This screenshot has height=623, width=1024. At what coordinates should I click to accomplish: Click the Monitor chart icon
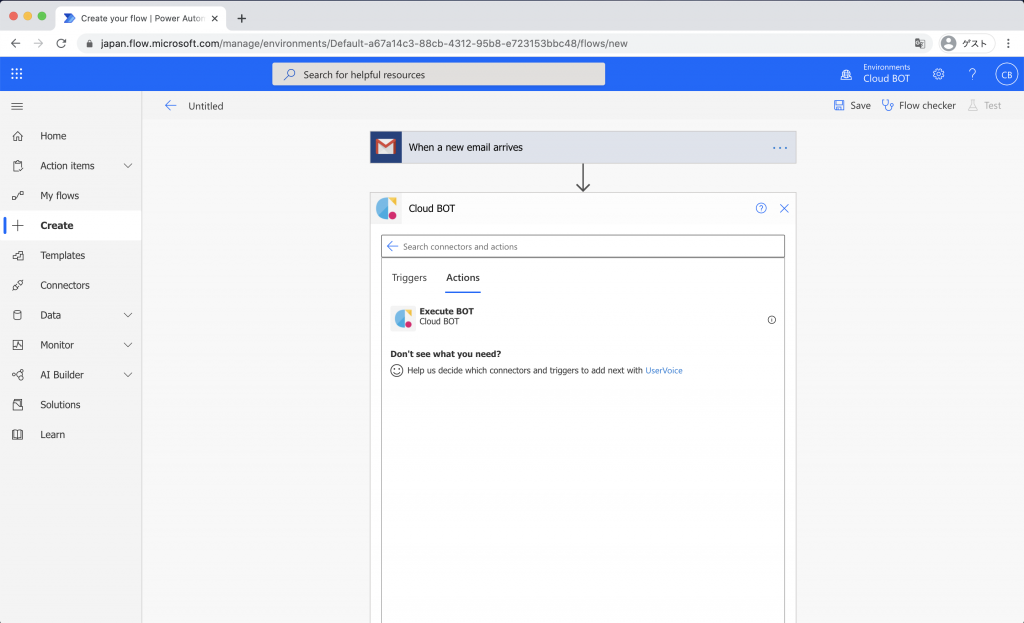click(x=18, y=345)
